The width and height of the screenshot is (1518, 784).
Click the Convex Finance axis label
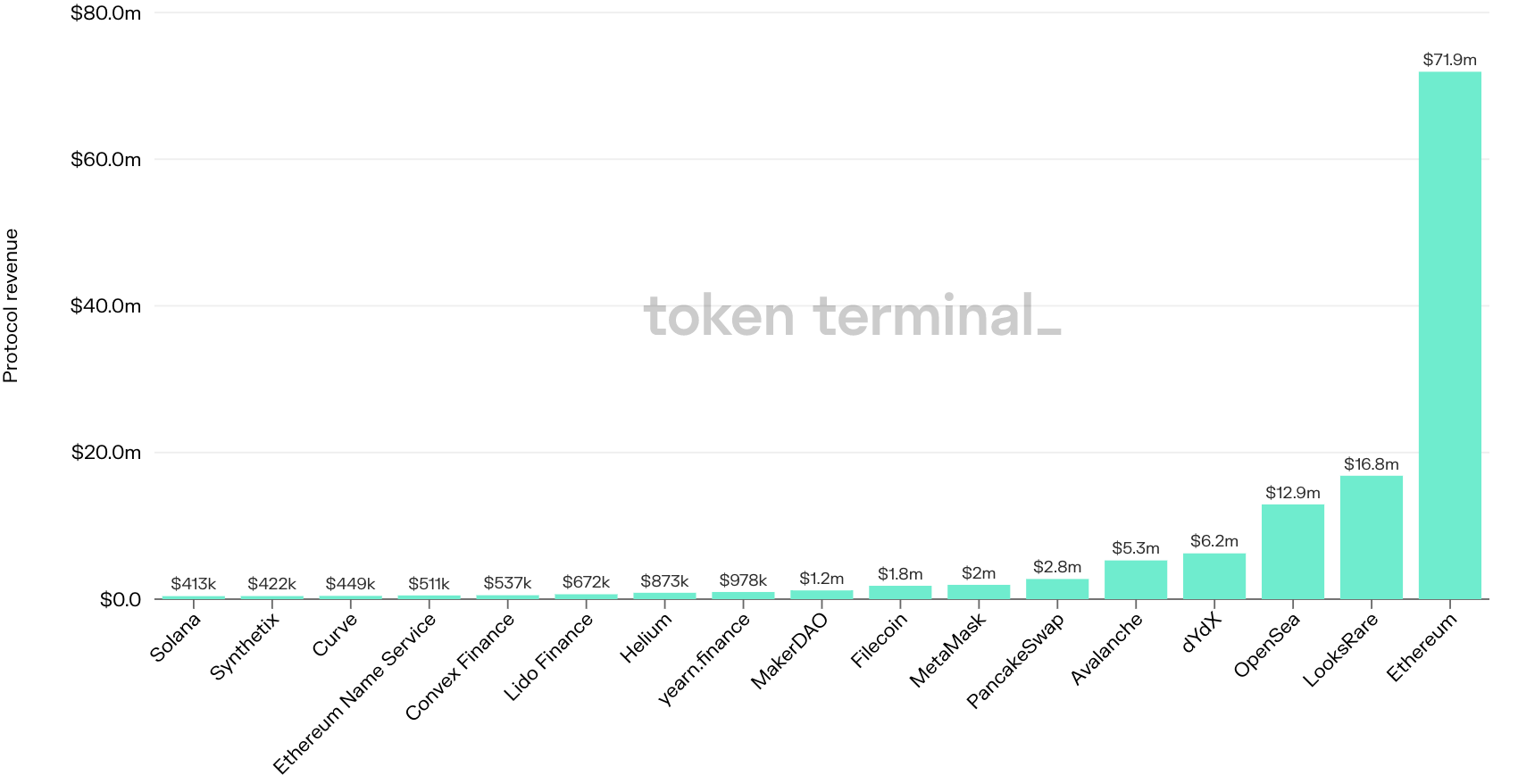click(x=460, y=666)
